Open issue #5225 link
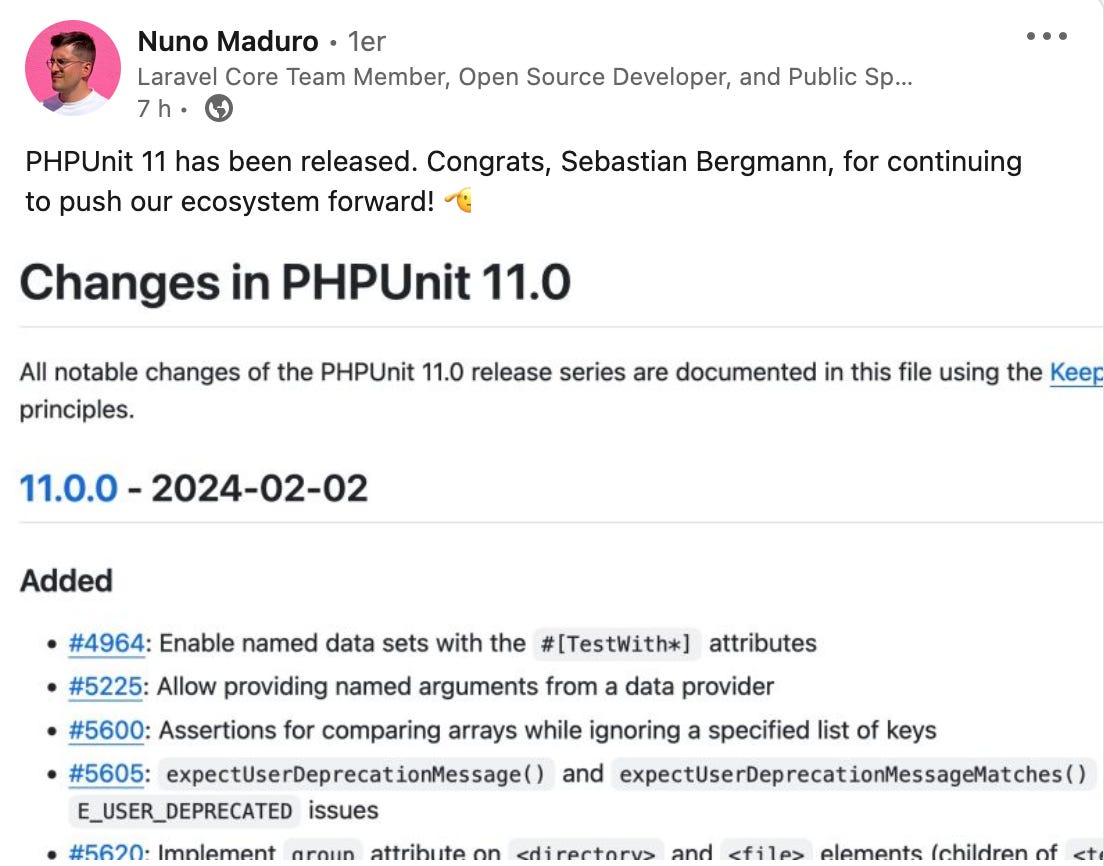 coord(106,686)
